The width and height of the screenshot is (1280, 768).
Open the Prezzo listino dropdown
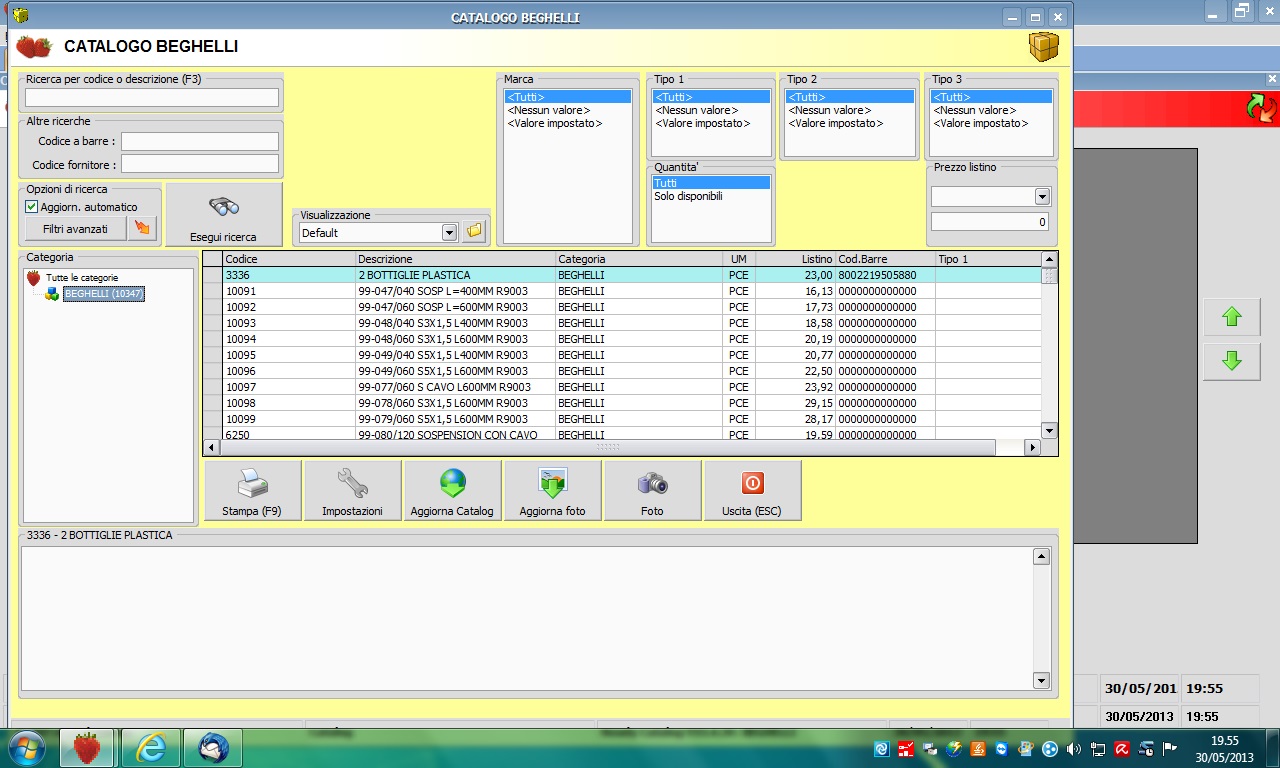(x=1042, y=197)
